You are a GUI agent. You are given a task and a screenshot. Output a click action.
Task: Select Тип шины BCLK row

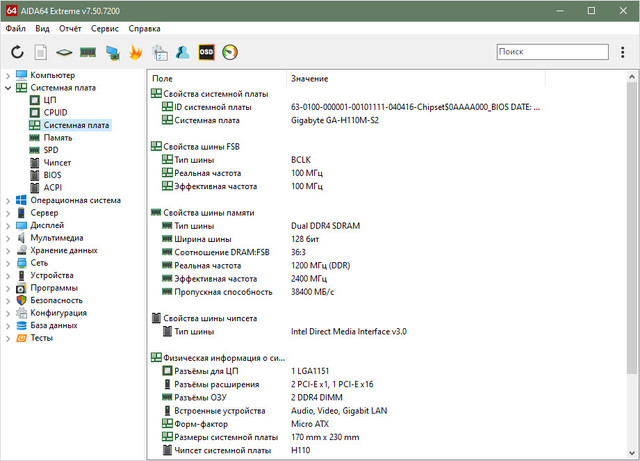(x=237, y=160)
